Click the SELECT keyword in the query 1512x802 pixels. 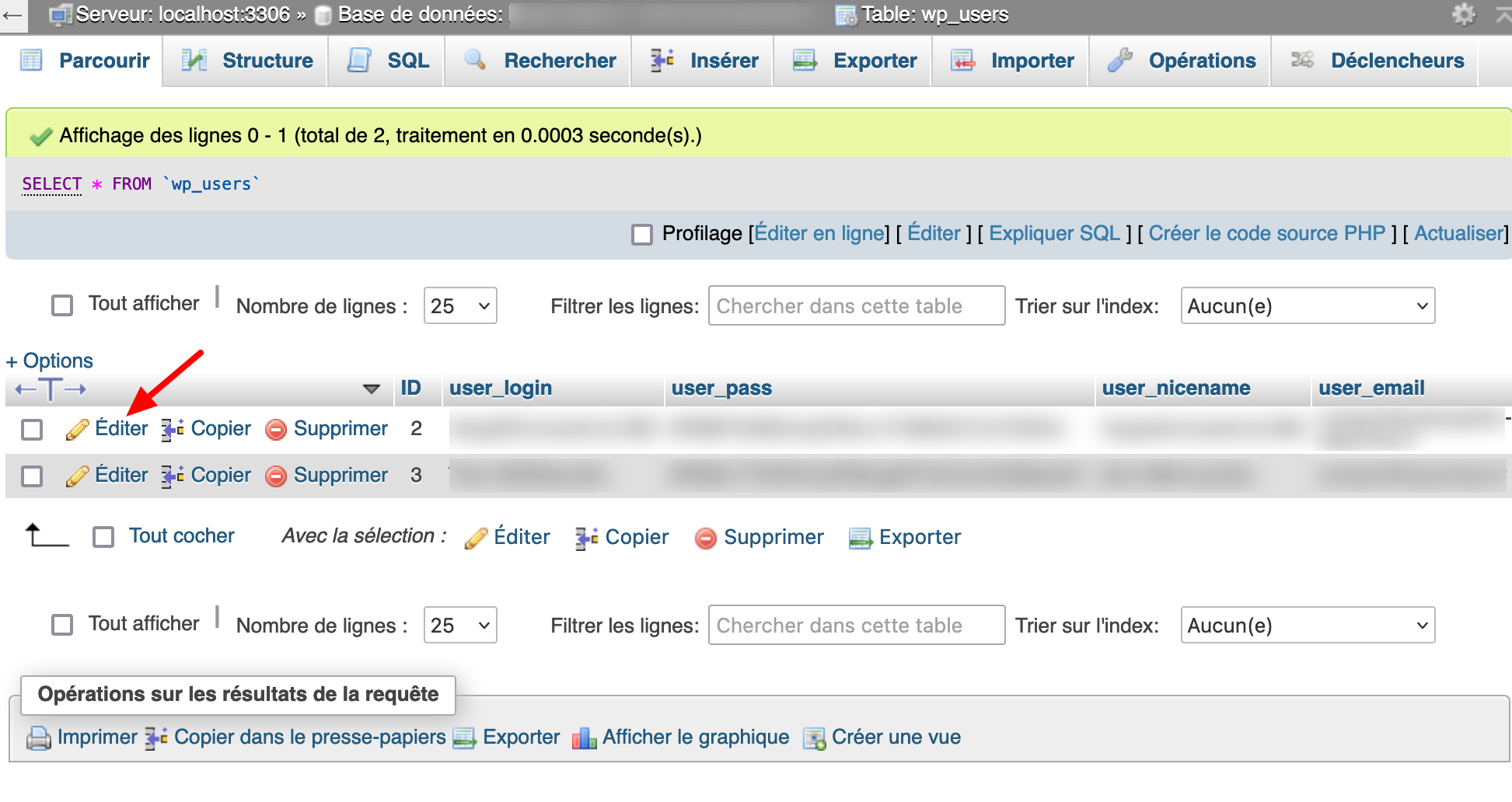pos(52,184)
